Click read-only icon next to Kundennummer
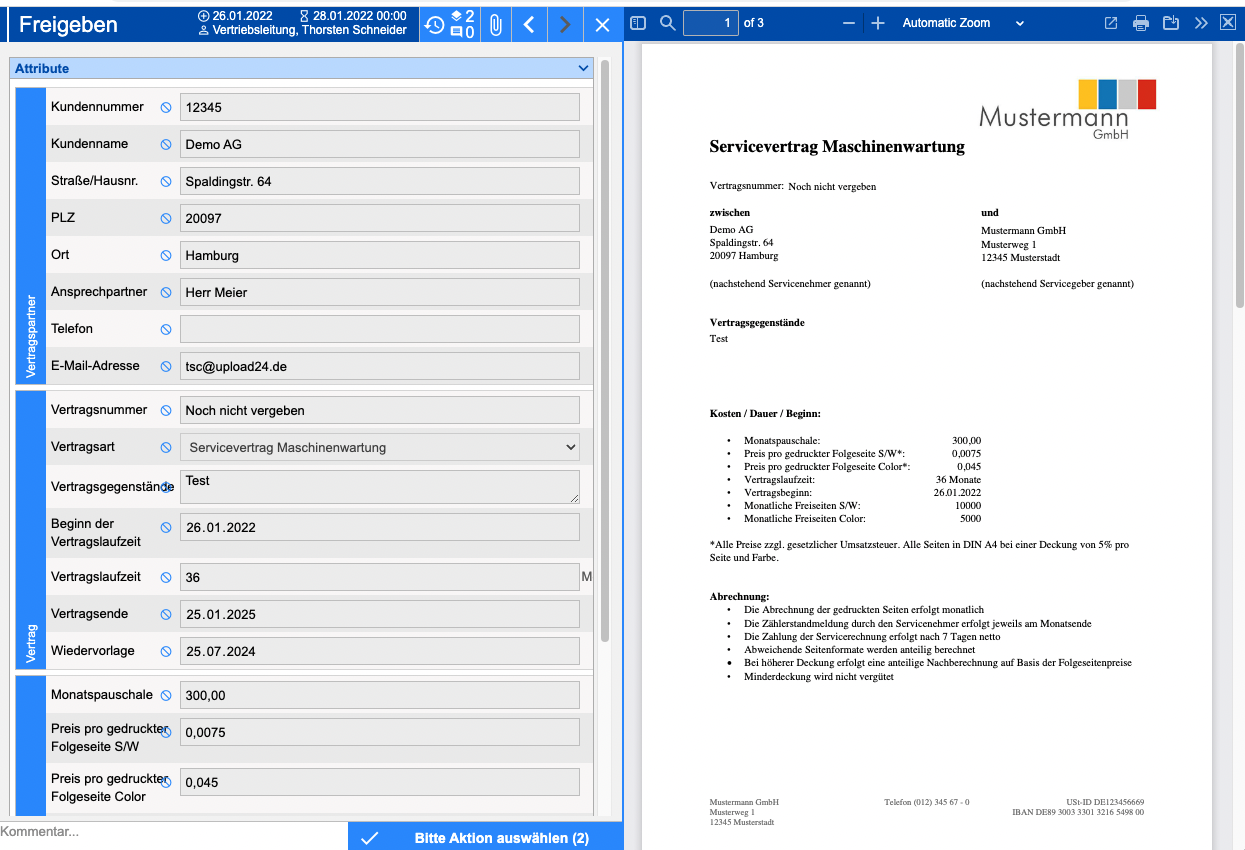This screenshot has width=1245, height=850. pyautogui.click(x=166, y=107)
